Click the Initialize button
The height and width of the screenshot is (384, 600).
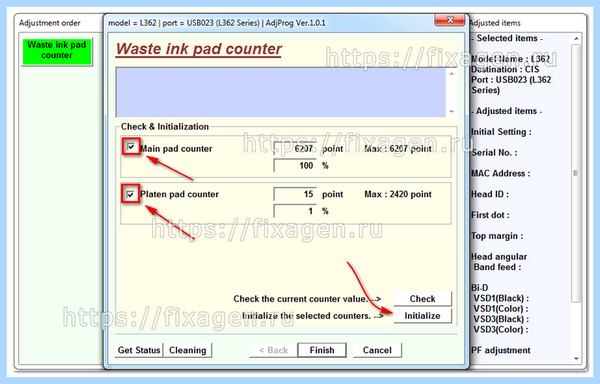click(x=422, y=316)
